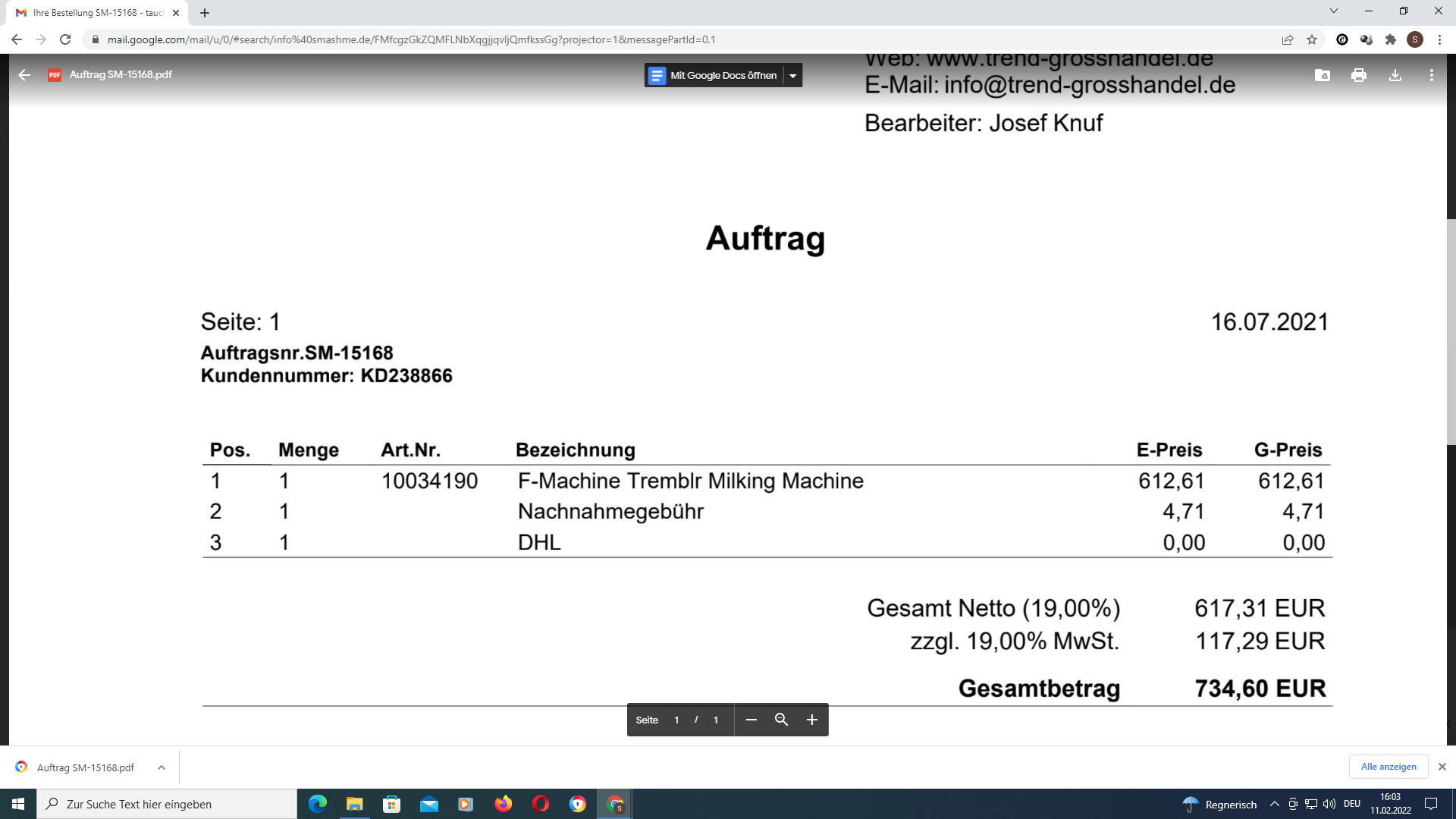The image size is (1456, 819).
Task: Click the vertical page scrollbar
Action: 1451,331
